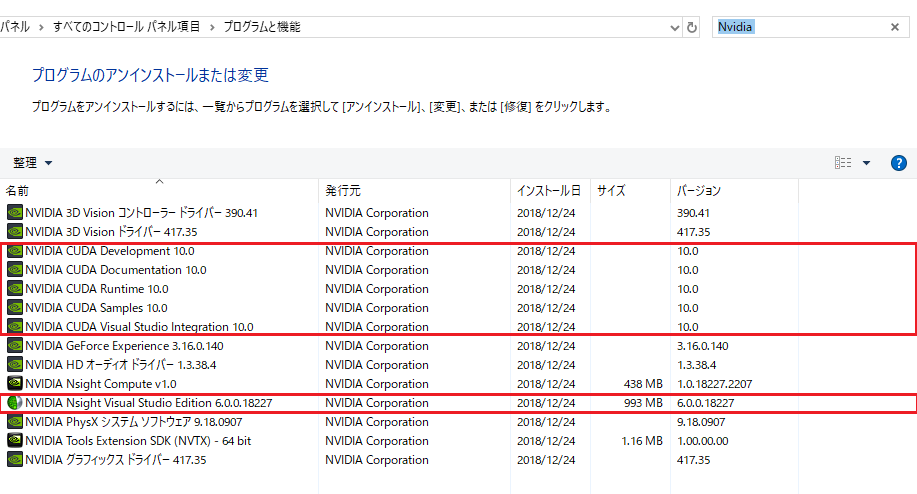The image size is (917, 494).
Task: Click icon of NVIDIA CUDA Development 10.0
Action: (15, 250)
